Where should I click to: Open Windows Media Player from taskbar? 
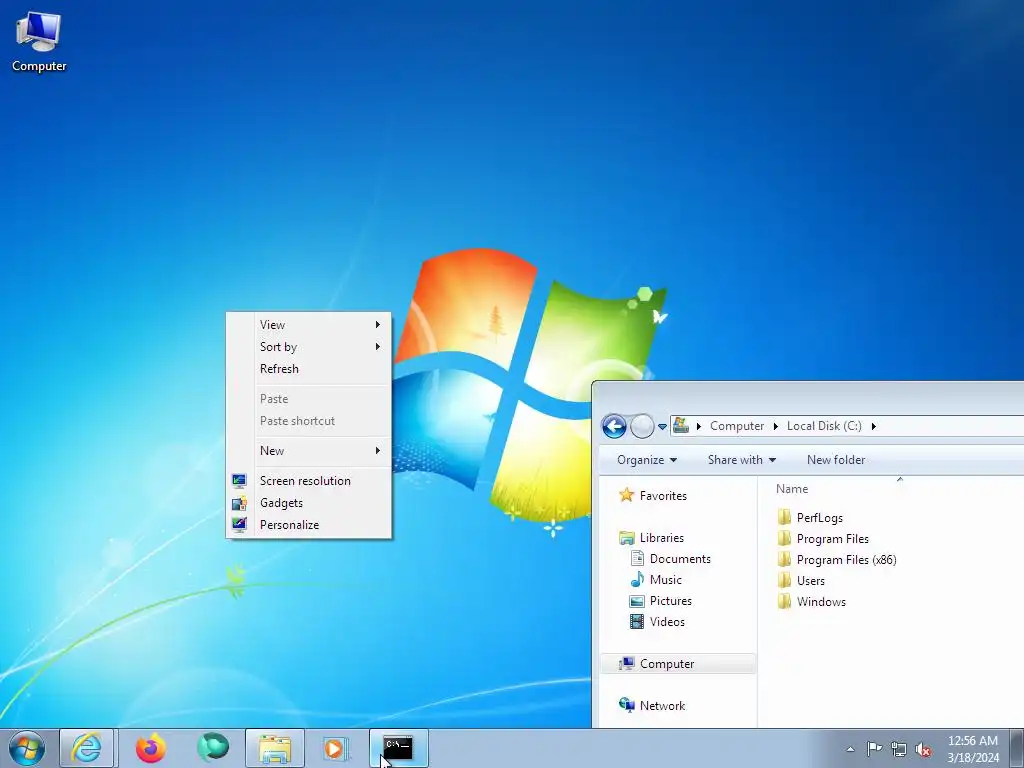pos(336,748)
